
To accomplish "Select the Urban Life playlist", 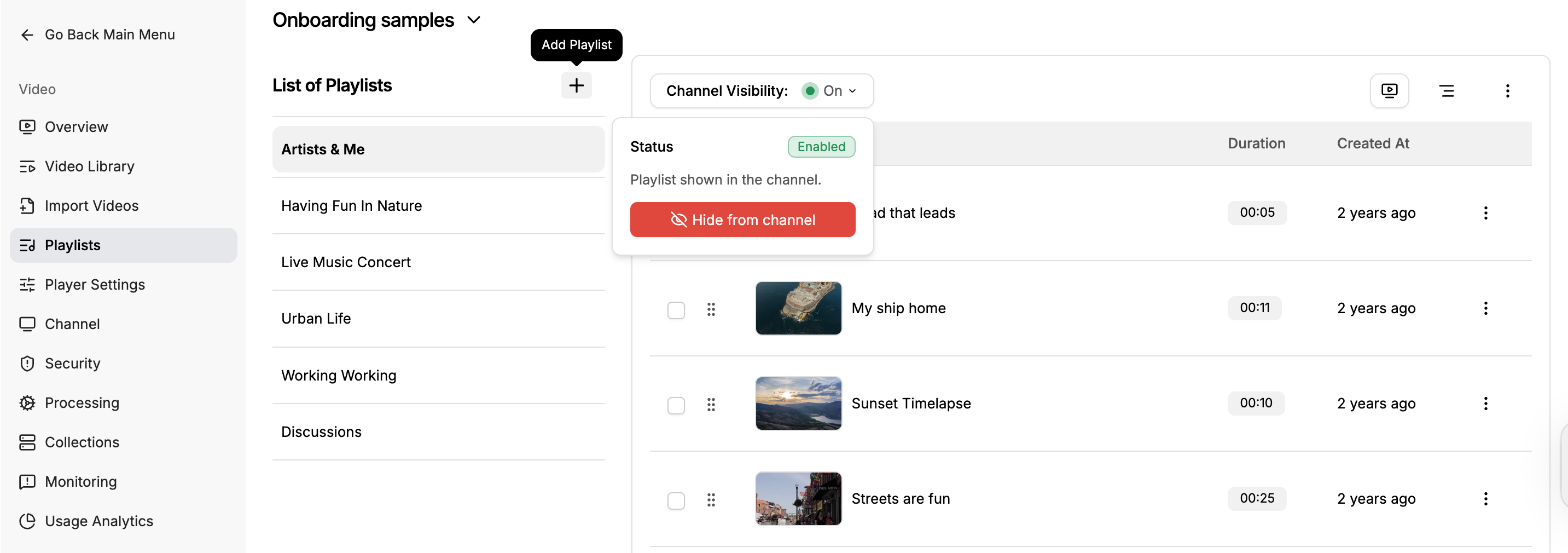I will [x=315, y=318].
